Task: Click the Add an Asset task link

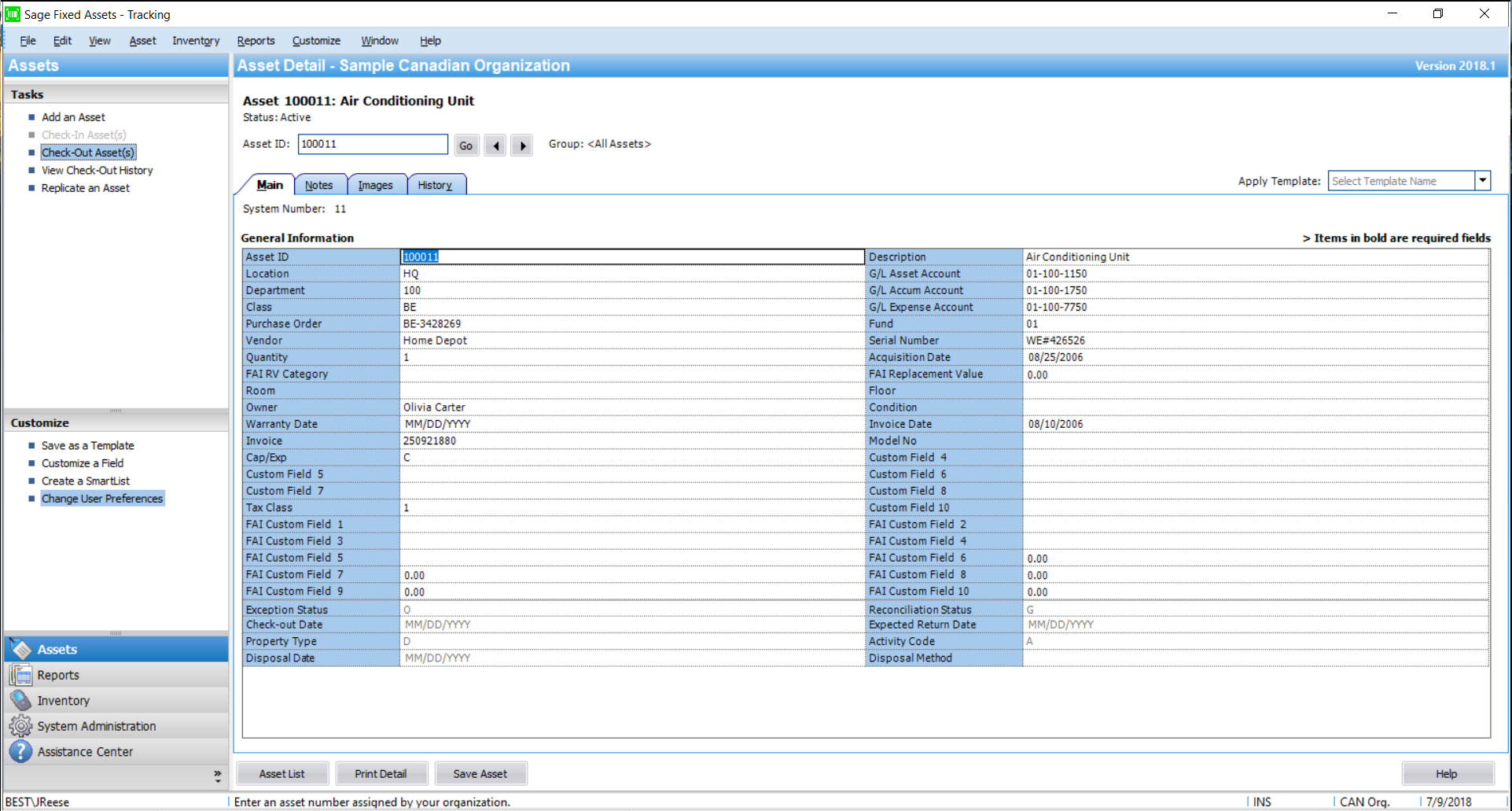Action: point(73,117)
